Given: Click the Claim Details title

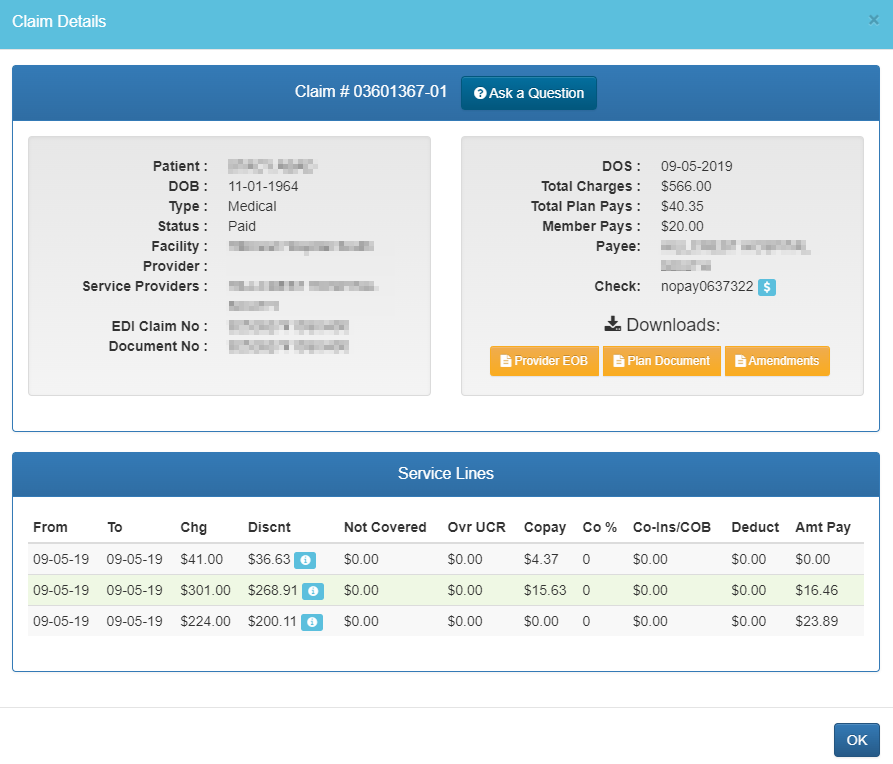Looking at the screenshot, I should pyautogui.click(x=59, y=22).
